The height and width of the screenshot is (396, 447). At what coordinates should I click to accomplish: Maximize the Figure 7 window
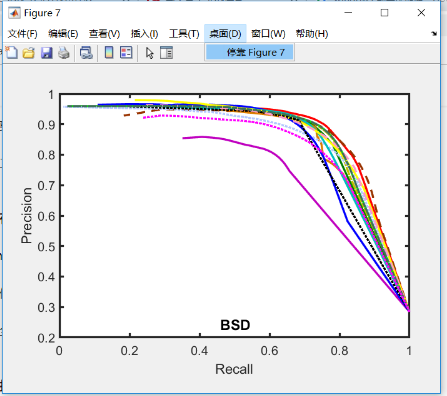pos(384,13)
